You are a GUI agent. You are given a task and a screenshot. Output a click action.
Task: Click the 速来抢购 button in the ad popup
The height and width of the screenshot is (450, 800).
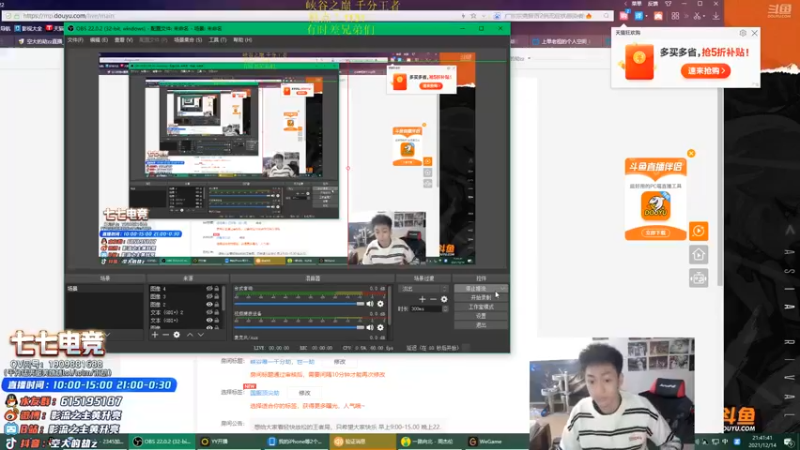coord(706,71)
